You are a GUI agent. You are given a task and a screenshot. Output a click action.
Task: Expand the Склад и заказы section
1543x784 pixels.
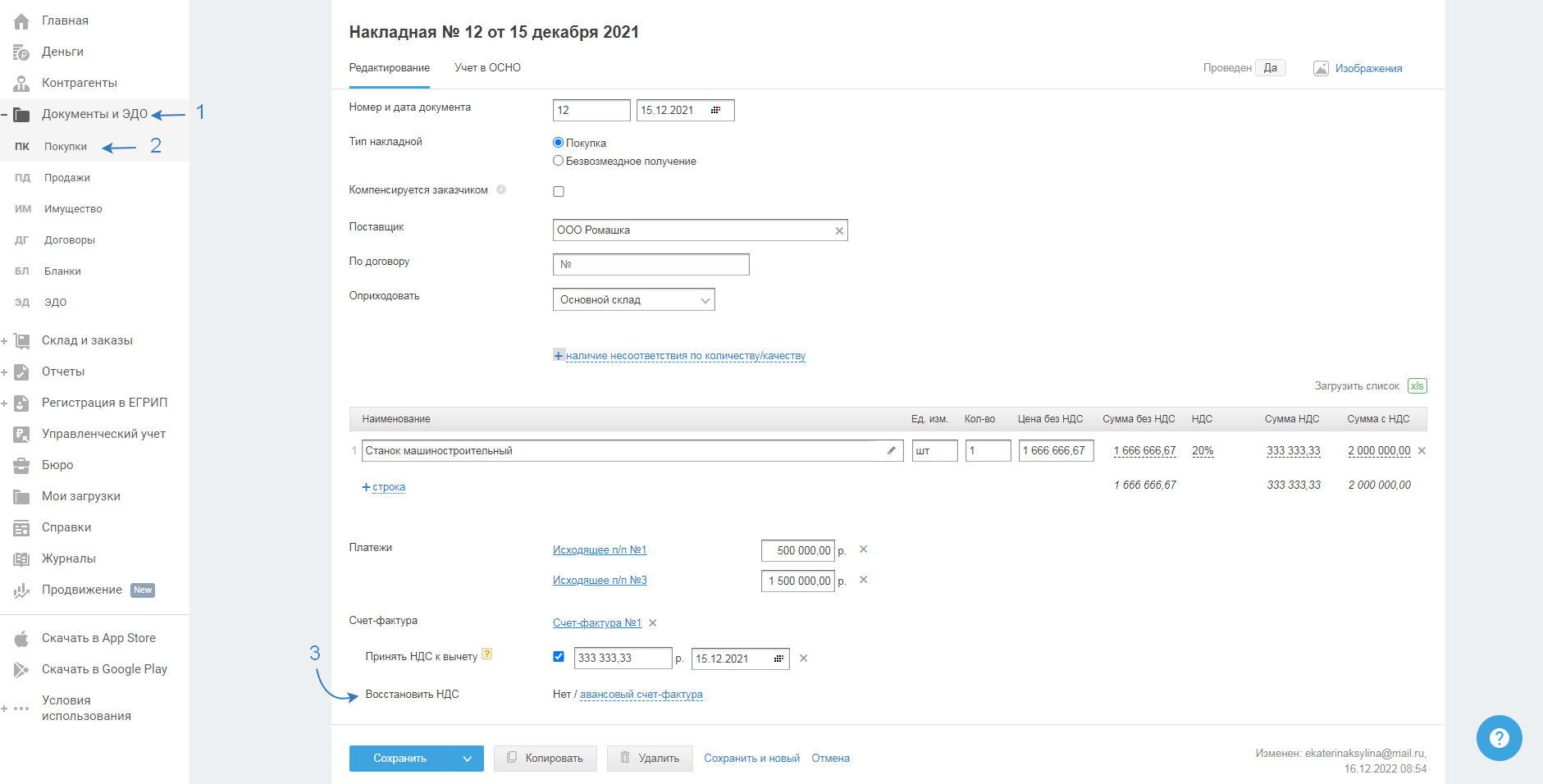pyautogui.click(x=4, y=341)
